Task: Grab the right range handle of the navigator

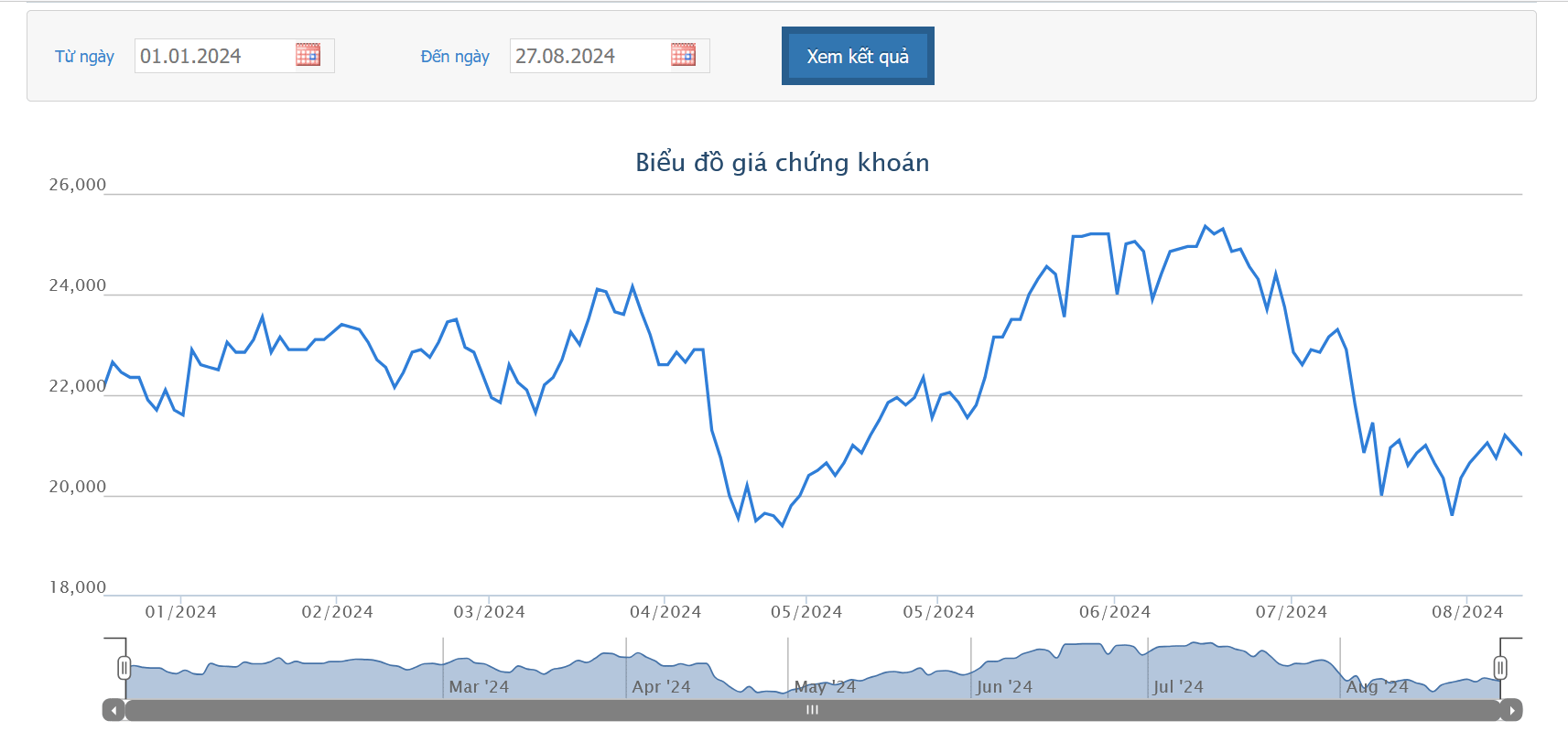Action: 1500,668
